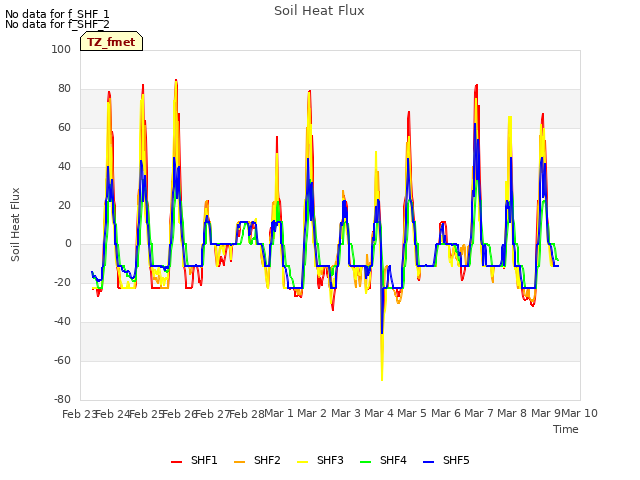Click the 20 y-axis tick label
Image resolution: width=640 pixels, height=480 pixels.
(64, 205)
